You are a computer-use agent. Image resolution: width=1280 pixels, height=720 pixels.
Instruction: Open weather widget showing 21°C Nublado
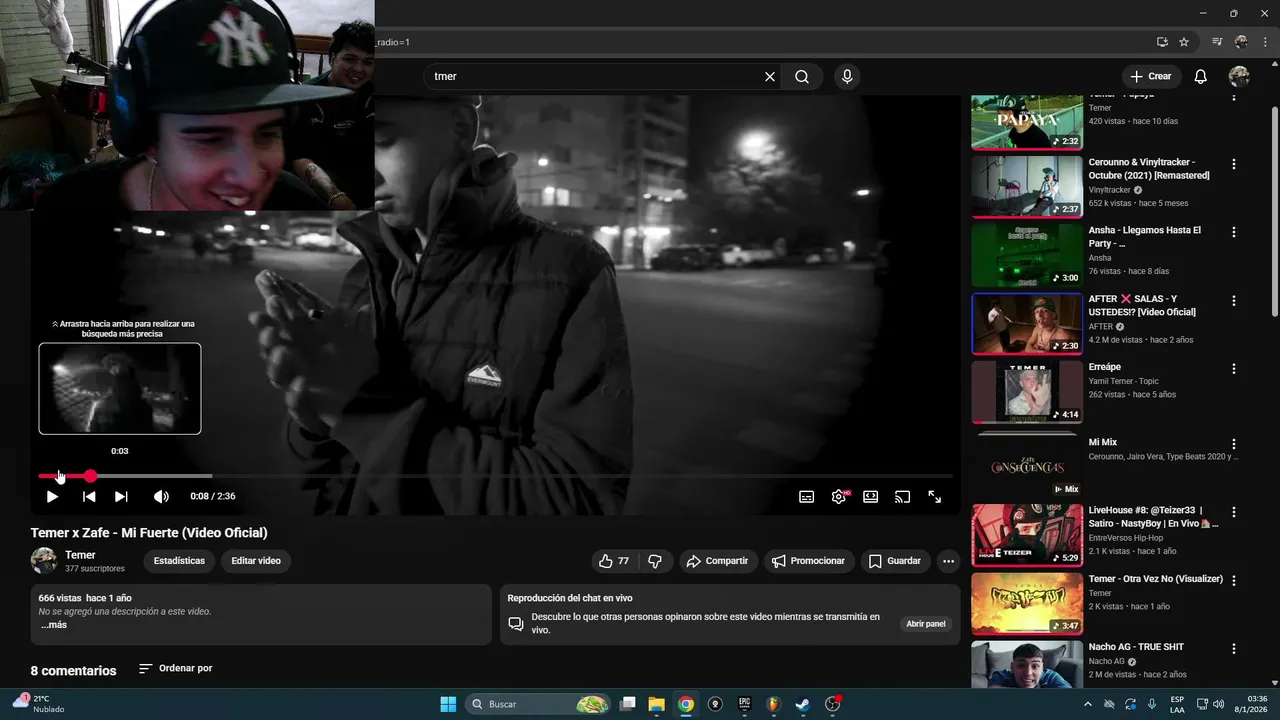(38, 704)
